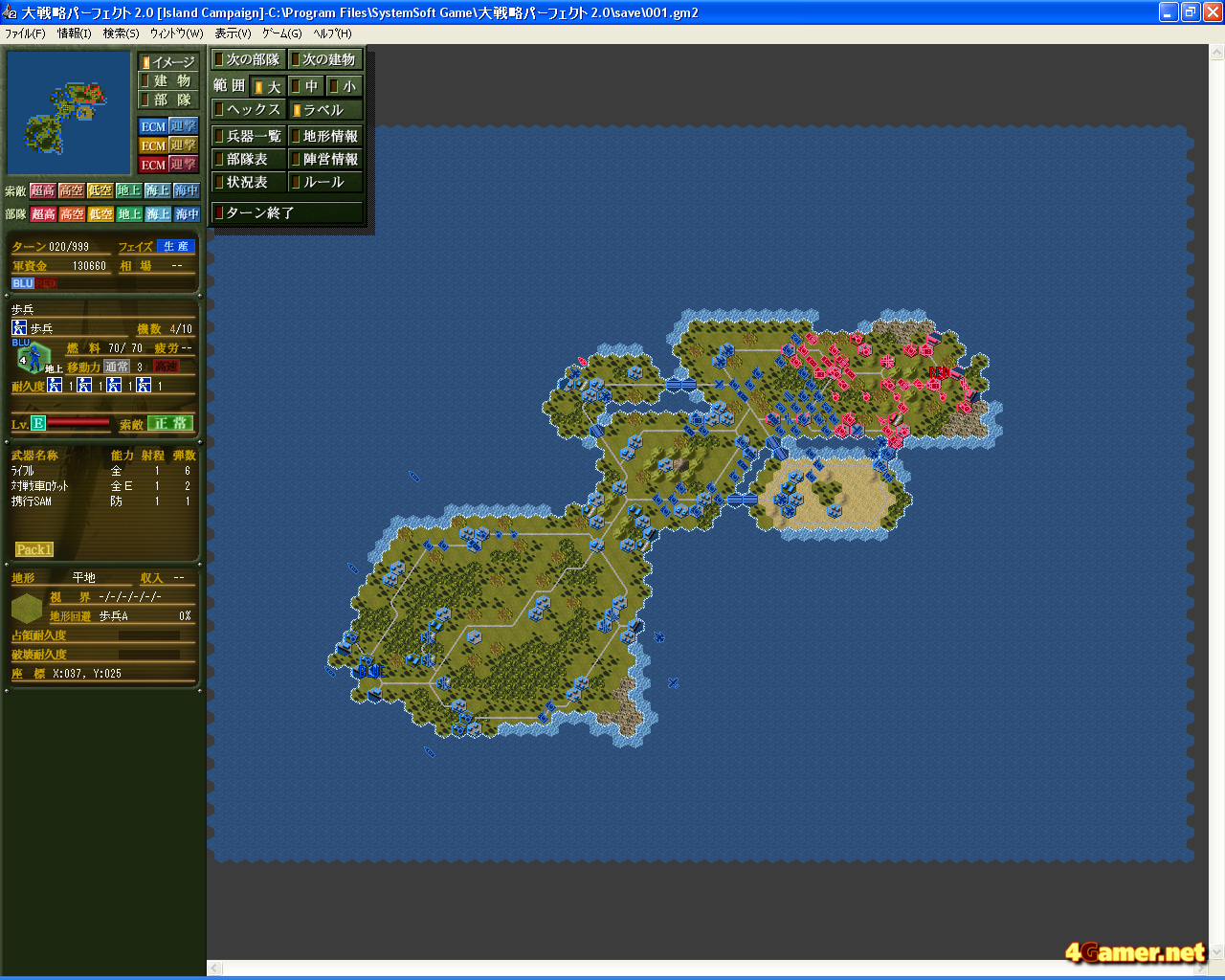Jump to next unit with 次の部隊
1225x980 pixels.
tap(248, 59)
